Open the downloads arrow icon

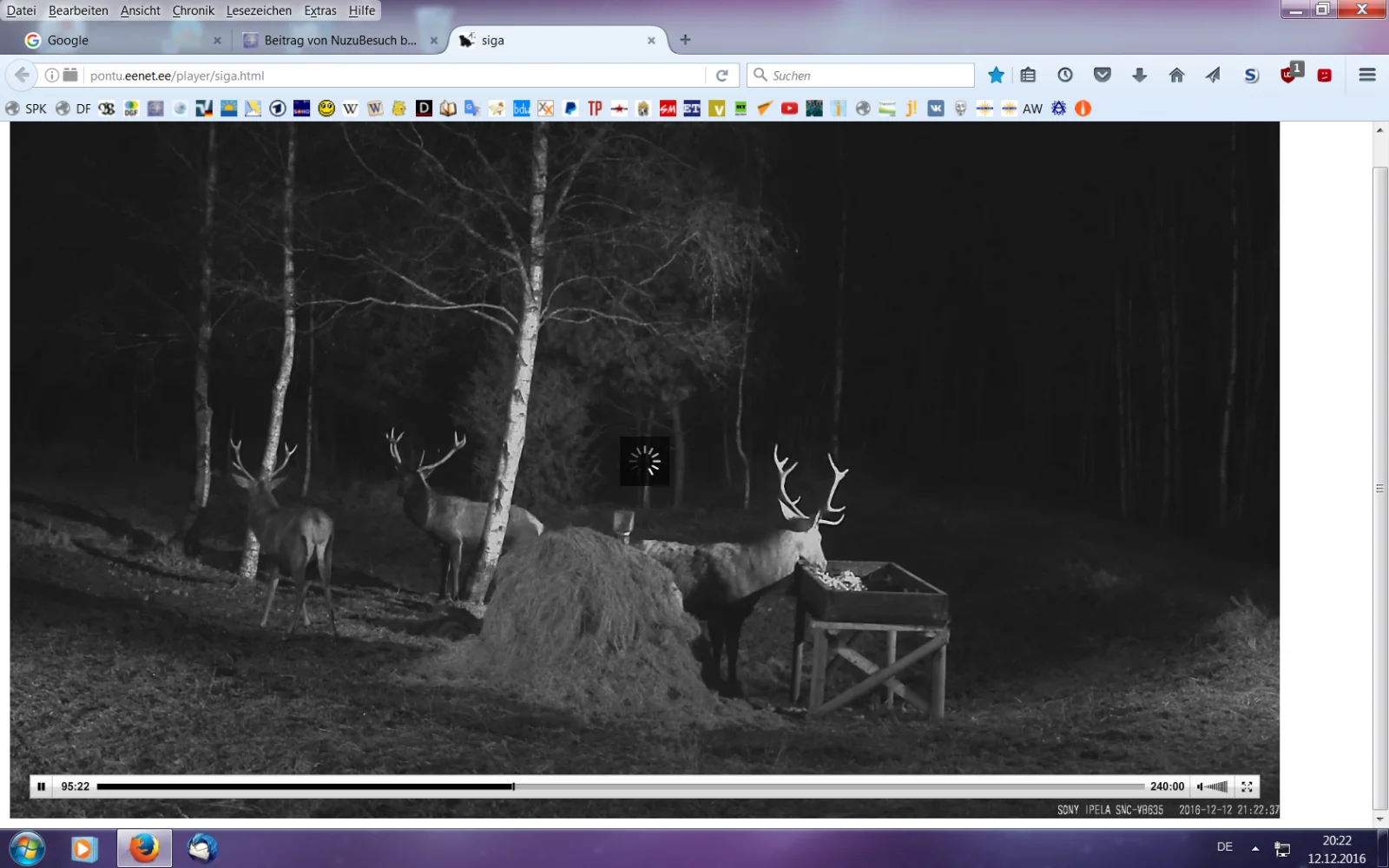coord(1139,76)
